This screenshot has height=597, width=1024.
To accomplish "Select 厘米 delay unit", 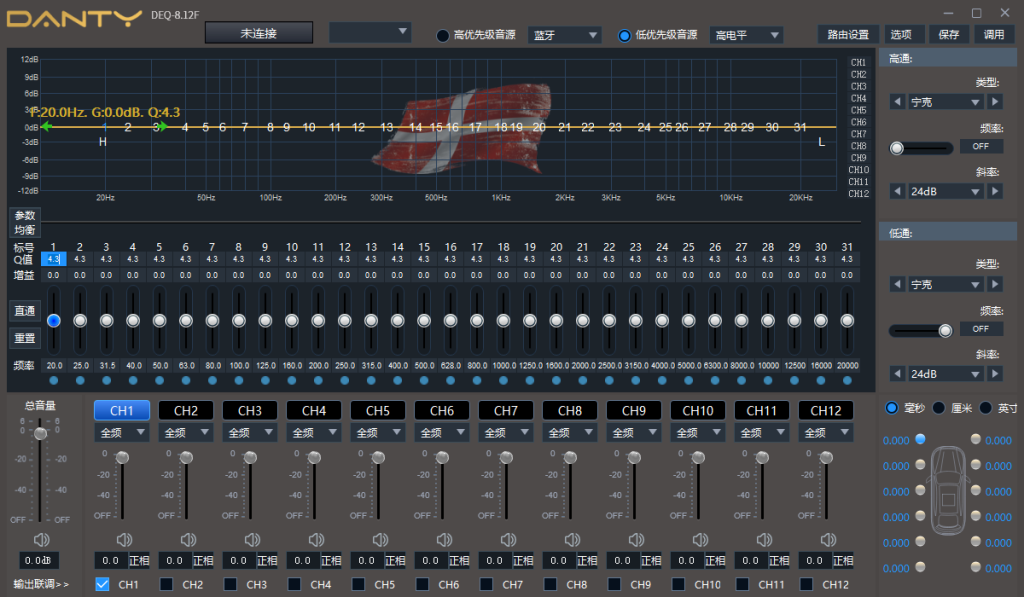I will [938, 408].
